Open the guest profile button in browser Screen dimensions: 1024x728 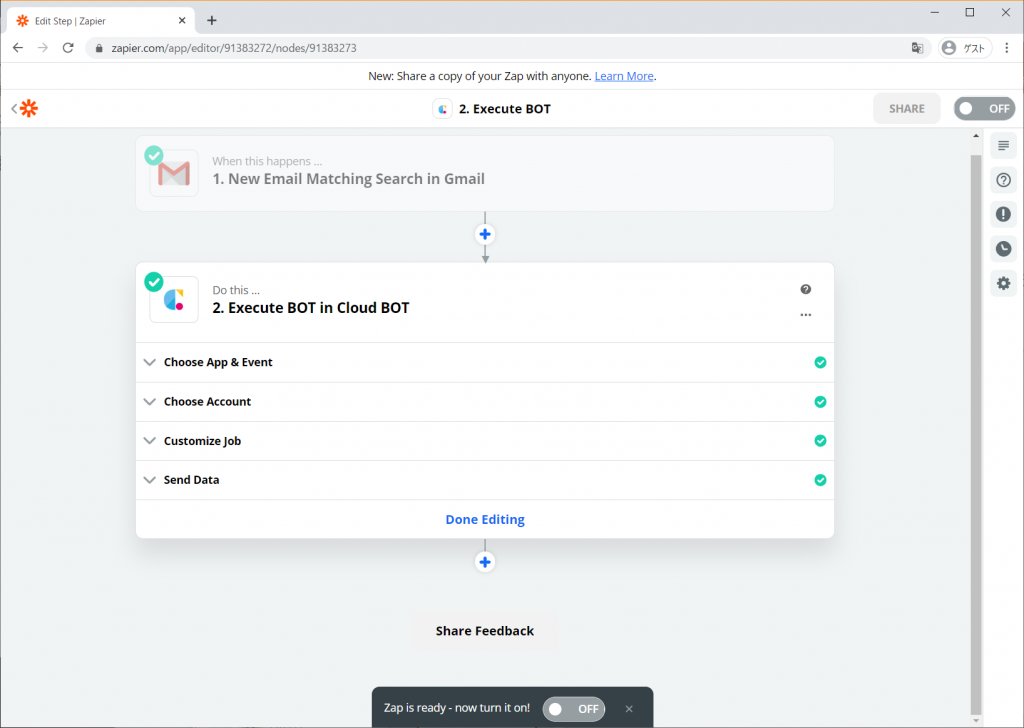click(965, 48)
